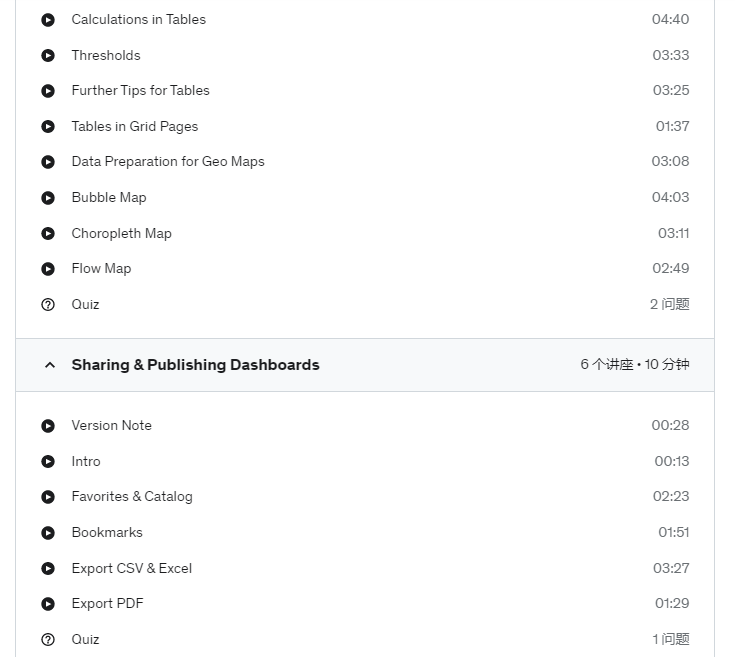This screenshot has height=657, width=735.
Task: Click play icon next to Thresholds lecture
Action: pos(48,55)
